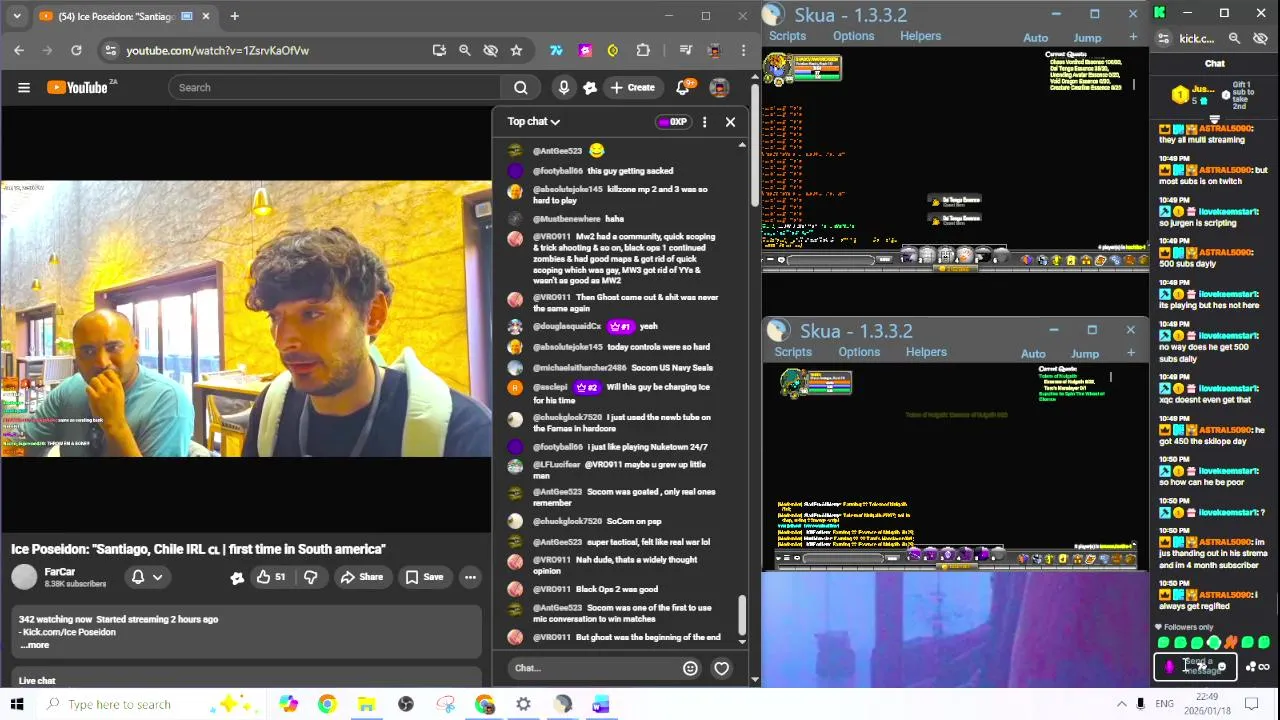Viewport: 1280px width, 720px height.
Task: Dislike the video with thumbs down
Action: click(x=310, y=577)
